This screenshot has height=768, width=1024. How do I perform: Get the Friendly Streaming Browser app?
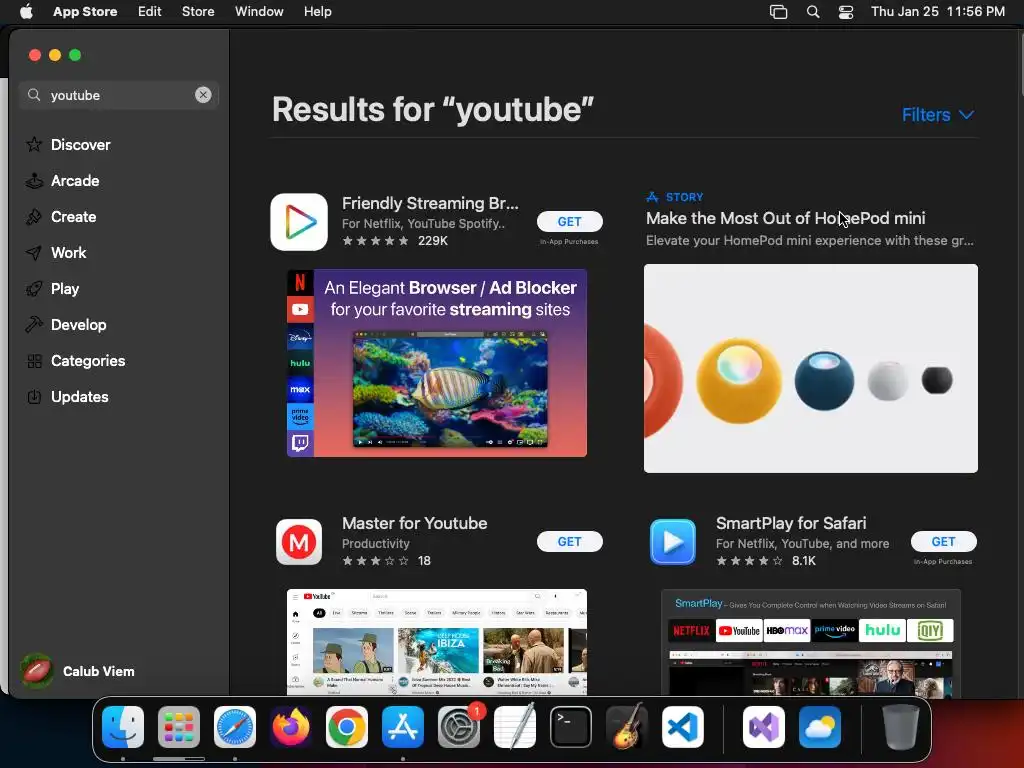click(x=569, y=221)
